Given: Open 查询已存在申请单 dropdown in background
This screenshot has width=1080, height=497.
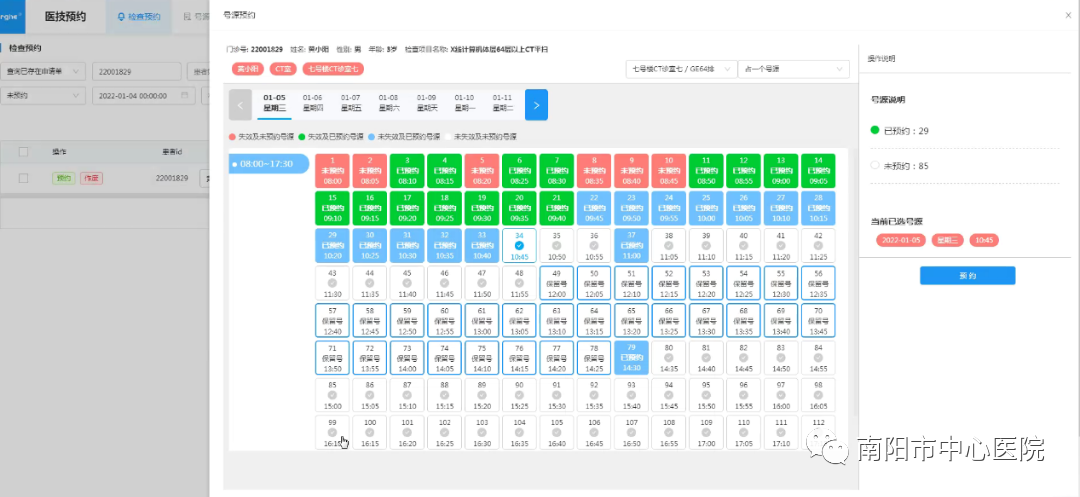Looking at the screenshot, I should [43, 72].
